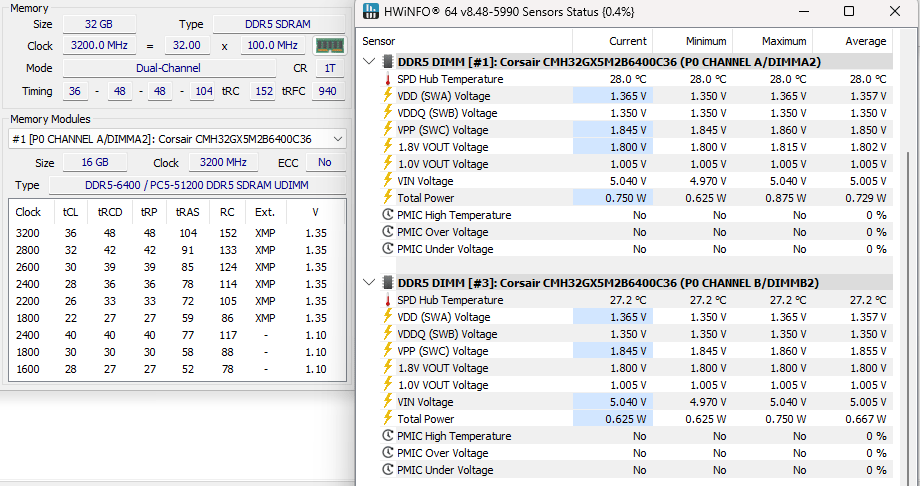Click lightning icon for DIMM #1 1.8V VOUT Voltage
The image size is (920, 486).
388,147
